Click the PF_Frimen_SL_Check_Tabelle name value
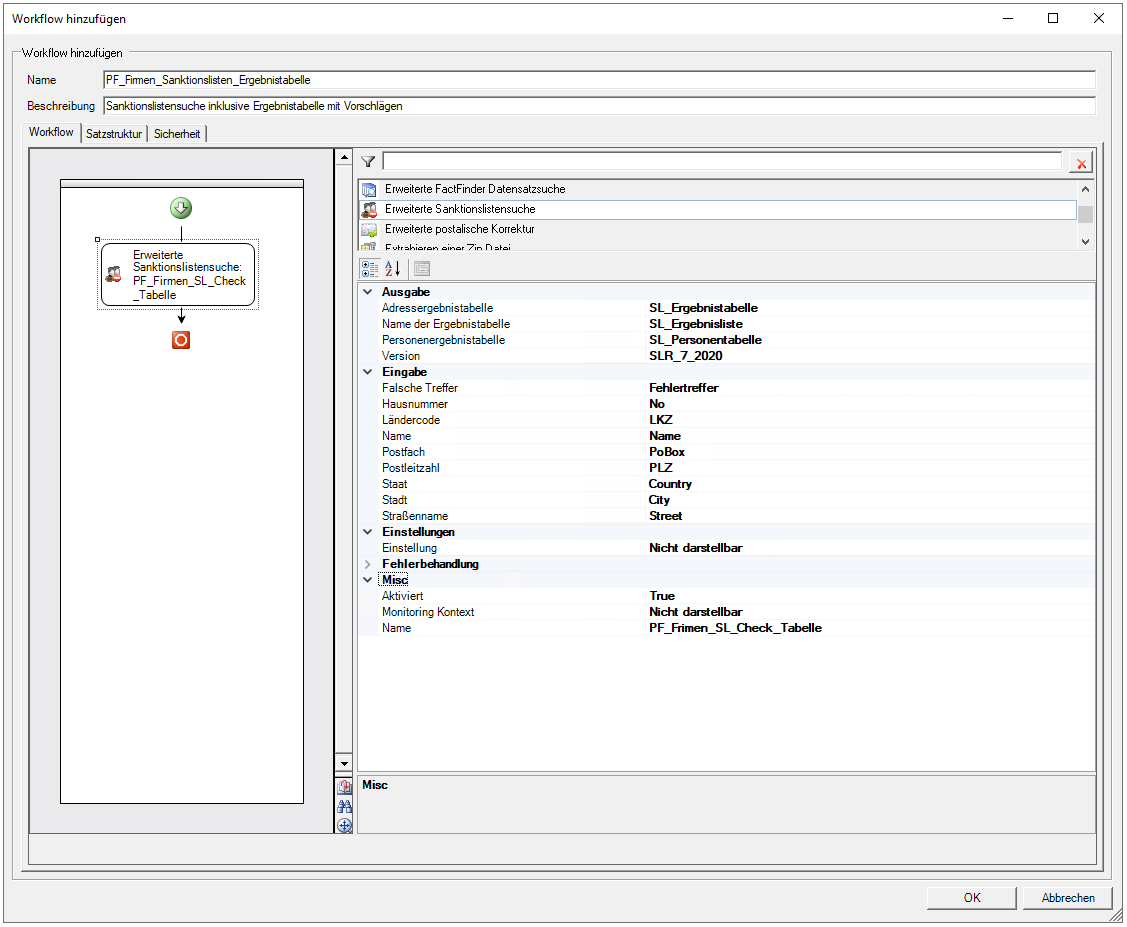The height and width of the screenshot is (927, 1127). [735, 628]
